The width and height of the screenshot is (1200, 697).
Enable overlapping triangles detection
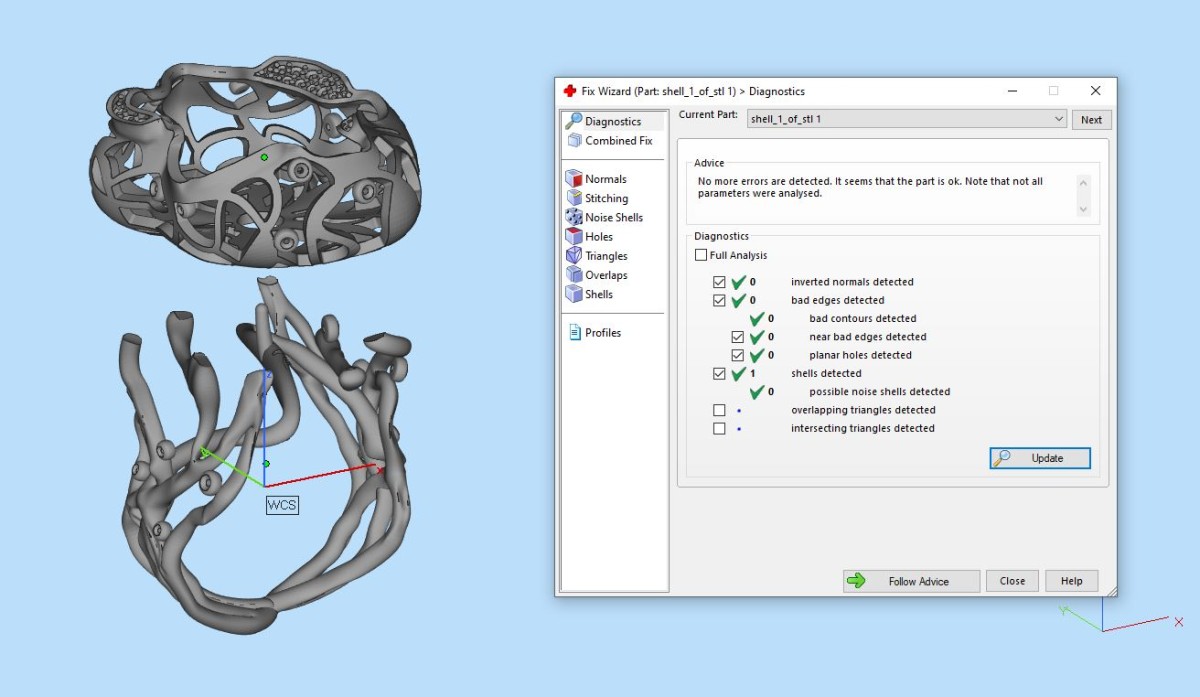[x=719, y=410]
